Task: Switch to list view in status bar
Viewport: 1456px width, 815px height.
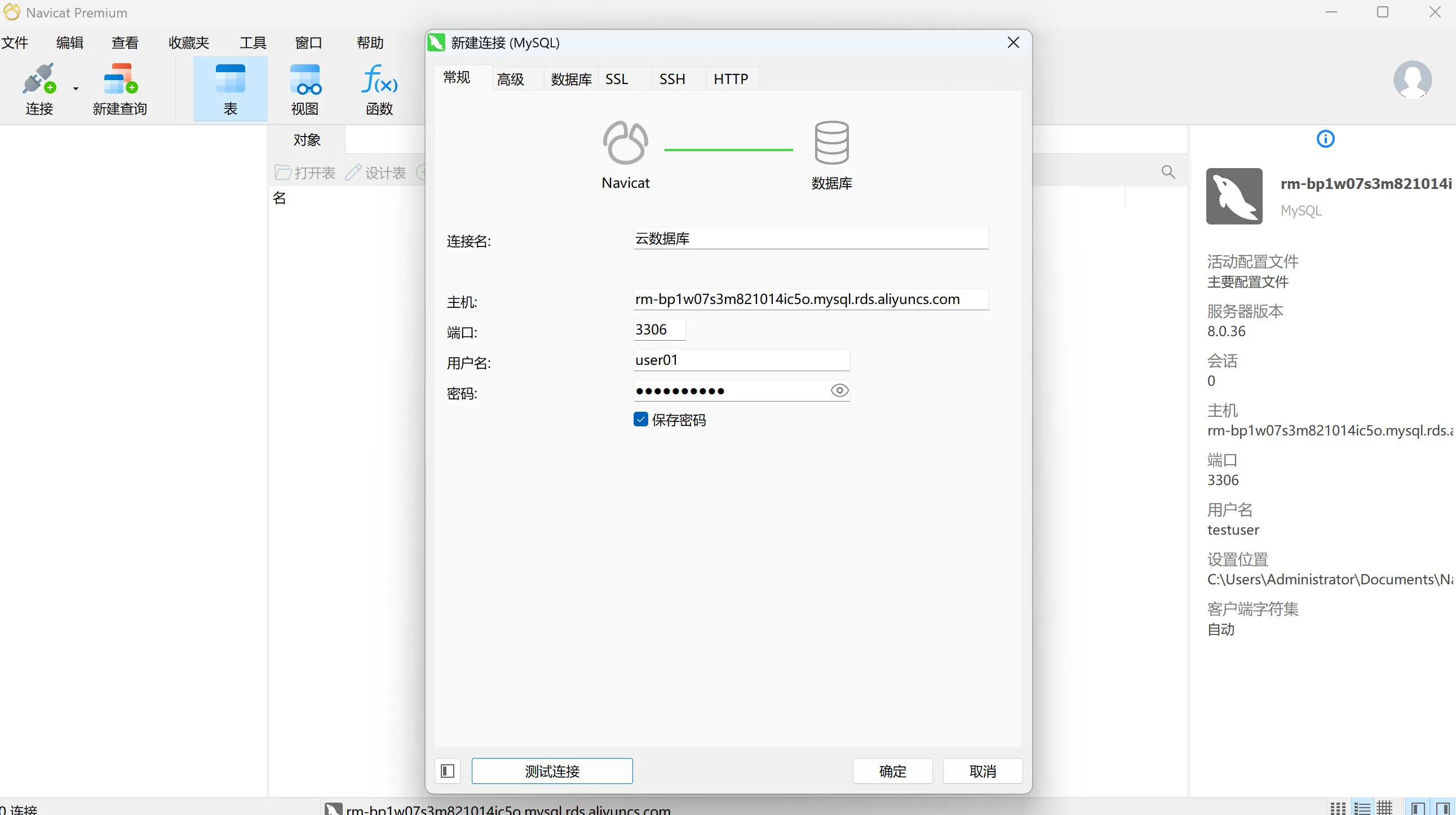Action: click(x=1362, y=808)
